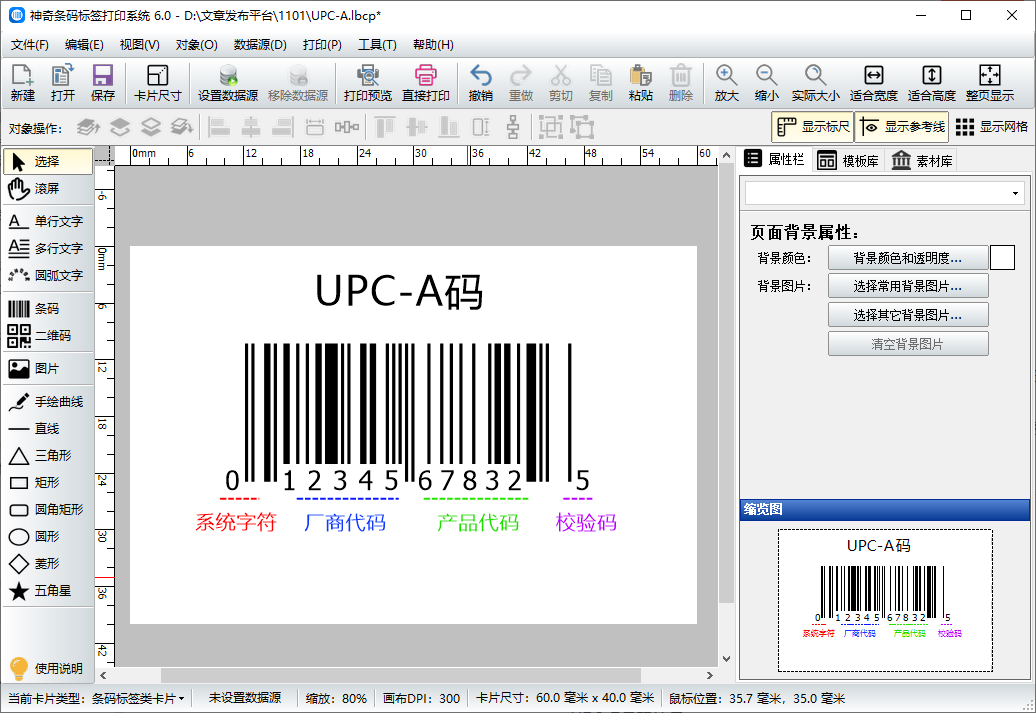Choose the 矩形 rectangle tool
The width and height of the screenshot is (1036, 713).
click(48, 482)
